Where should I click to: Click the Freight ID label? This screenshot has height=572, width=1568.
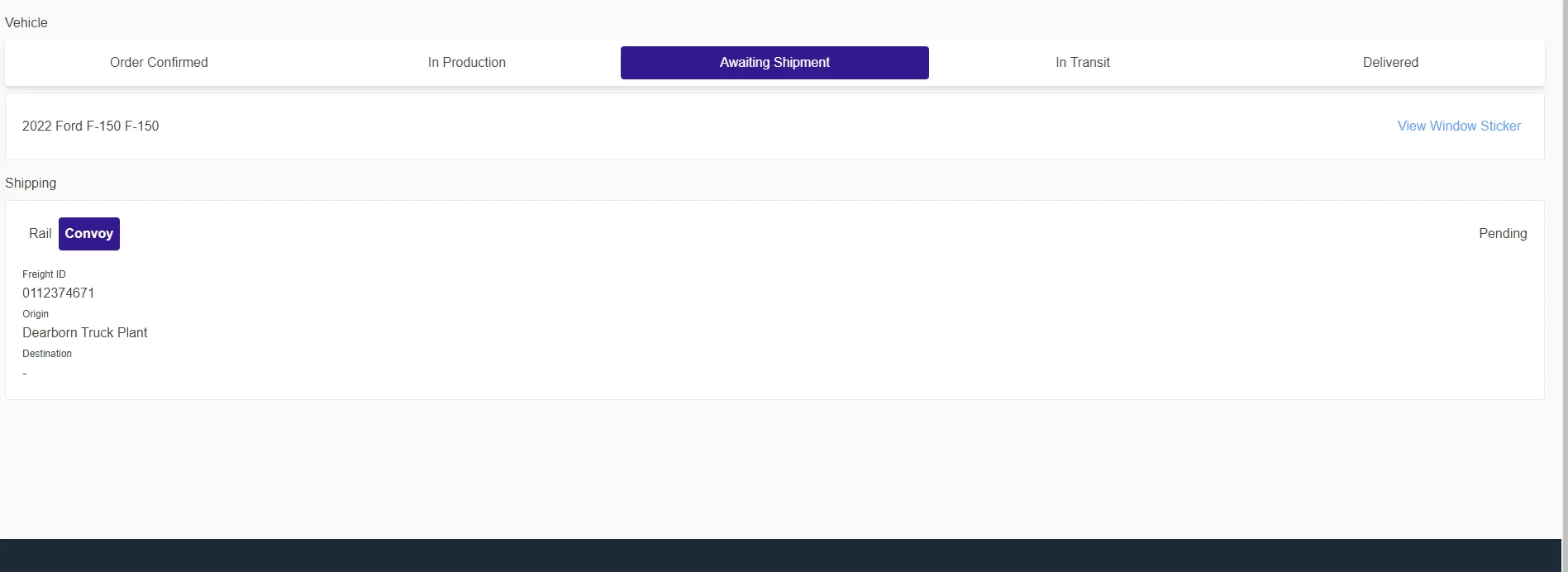pyautogui.click(x=44, y=274)
